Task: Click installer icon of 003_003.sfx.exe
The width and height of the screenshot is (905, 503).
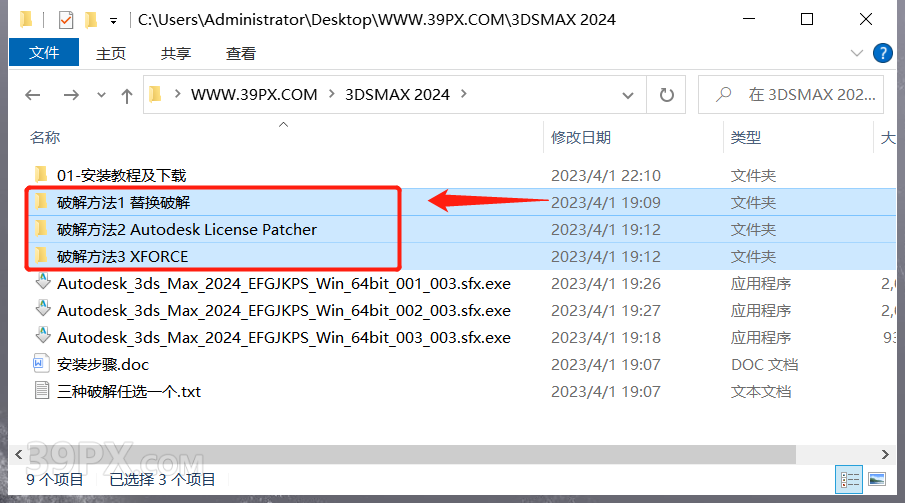Action: [x=43, y=336]
